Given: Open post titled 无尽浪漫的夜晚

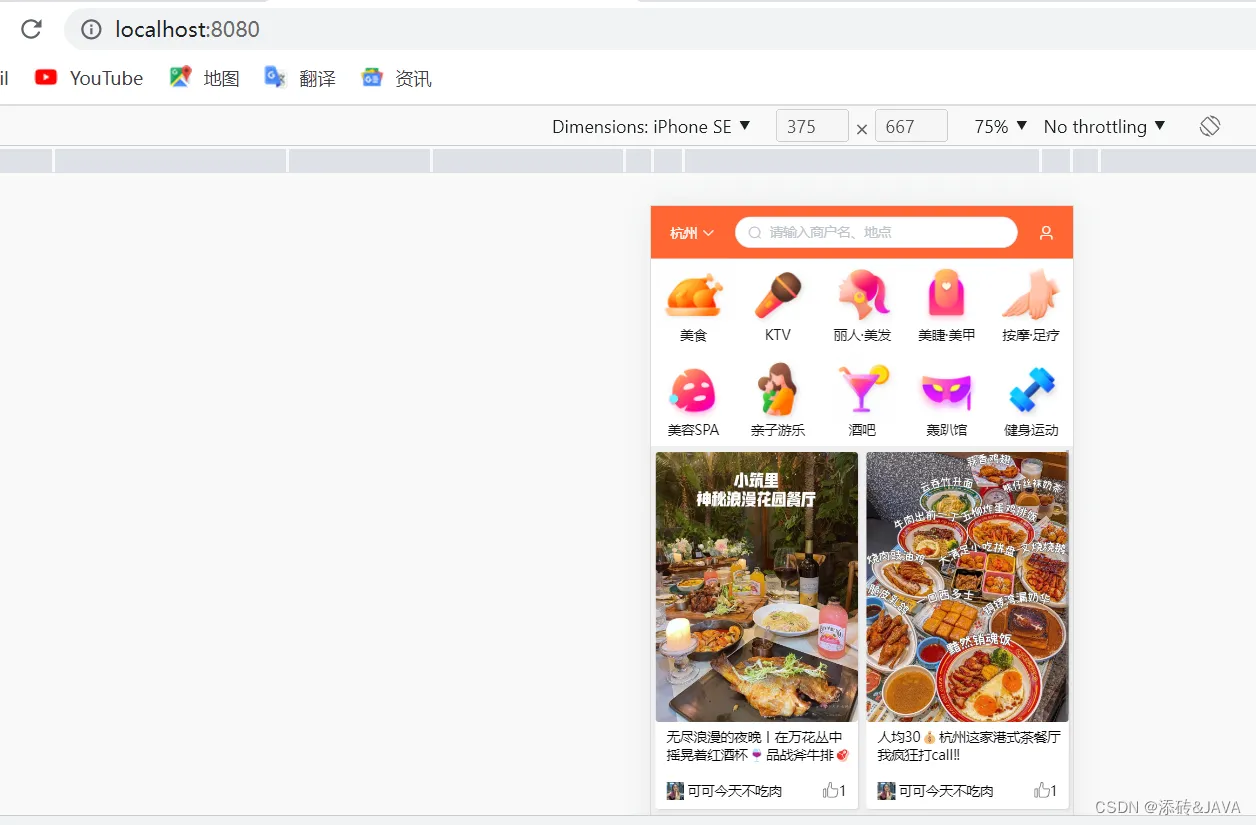Looking at the screenshot, I should [x=757, y=746].
